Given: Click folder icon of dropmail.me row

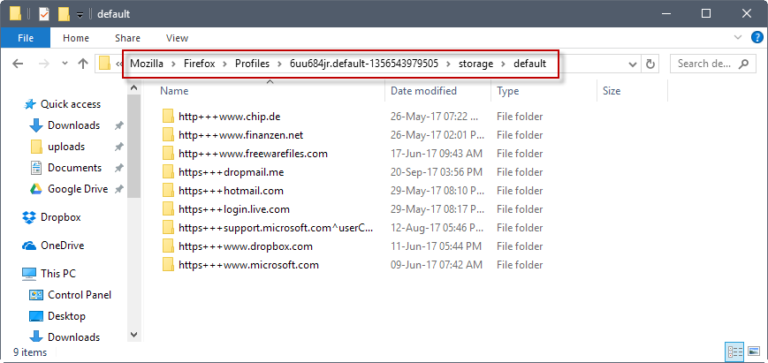Looking at the screenshot, I should (168, 172).
